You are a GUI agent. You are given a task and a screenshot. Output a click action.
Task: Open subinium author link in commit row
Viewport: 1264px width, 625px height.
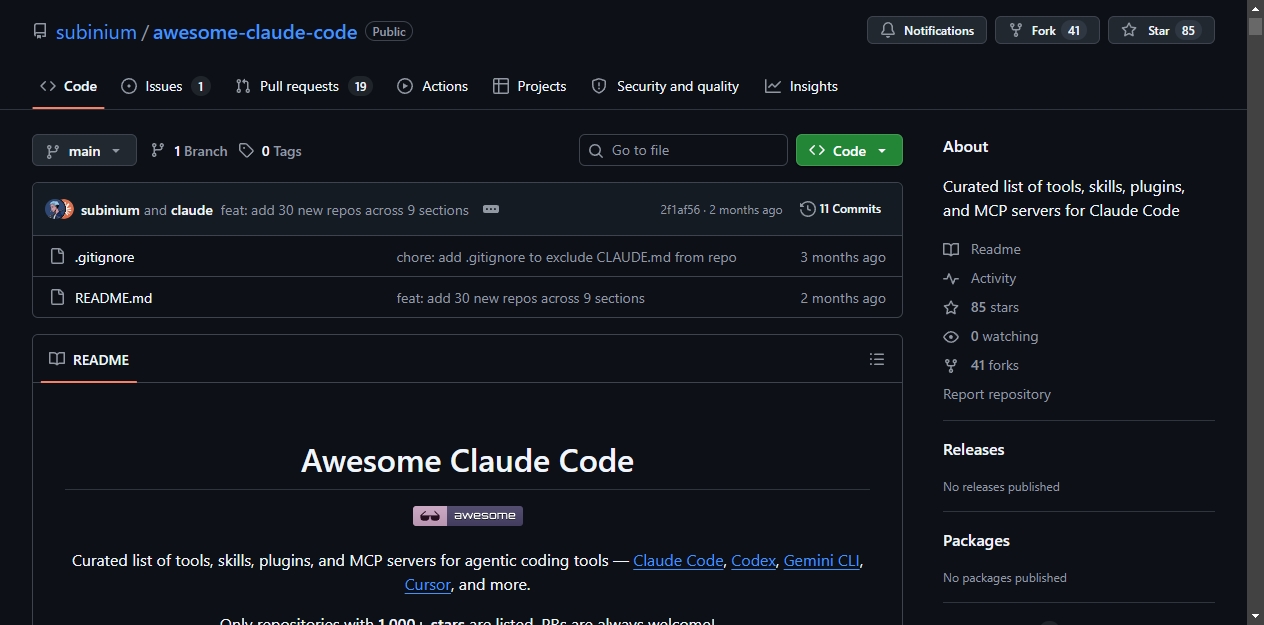[110, 210]
